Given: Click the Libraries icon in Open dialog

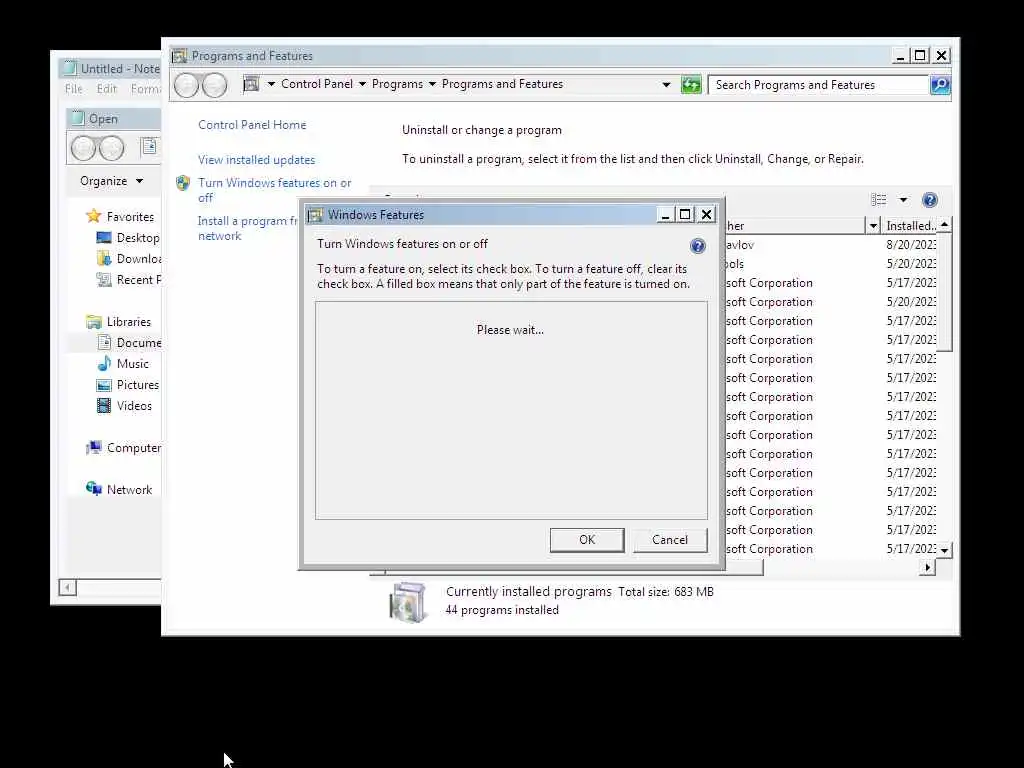Looking at the screenshot, I should click(94, 321).
